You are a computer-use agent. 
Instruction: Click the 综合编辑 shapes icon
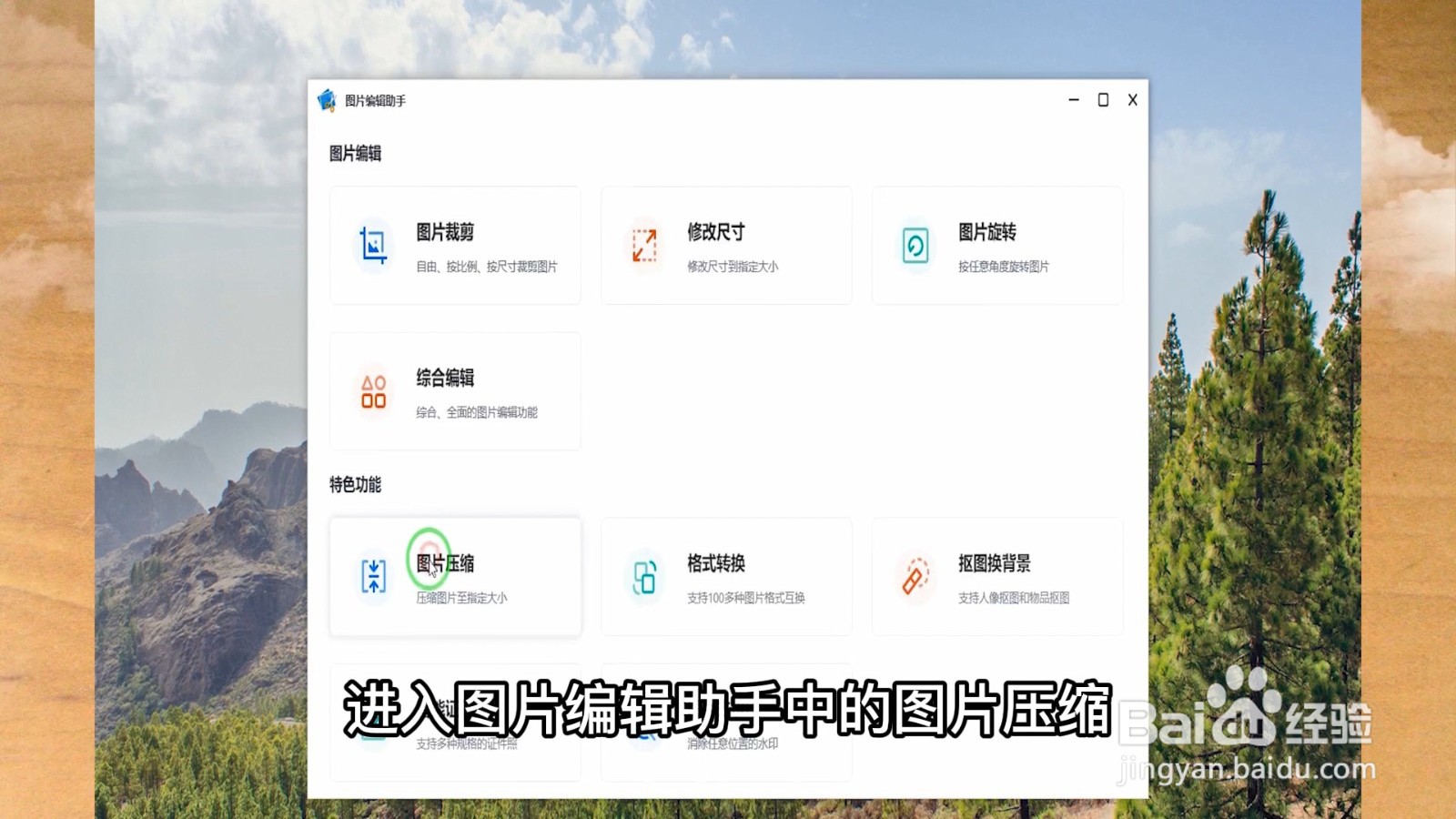click(x=373, y=393)
